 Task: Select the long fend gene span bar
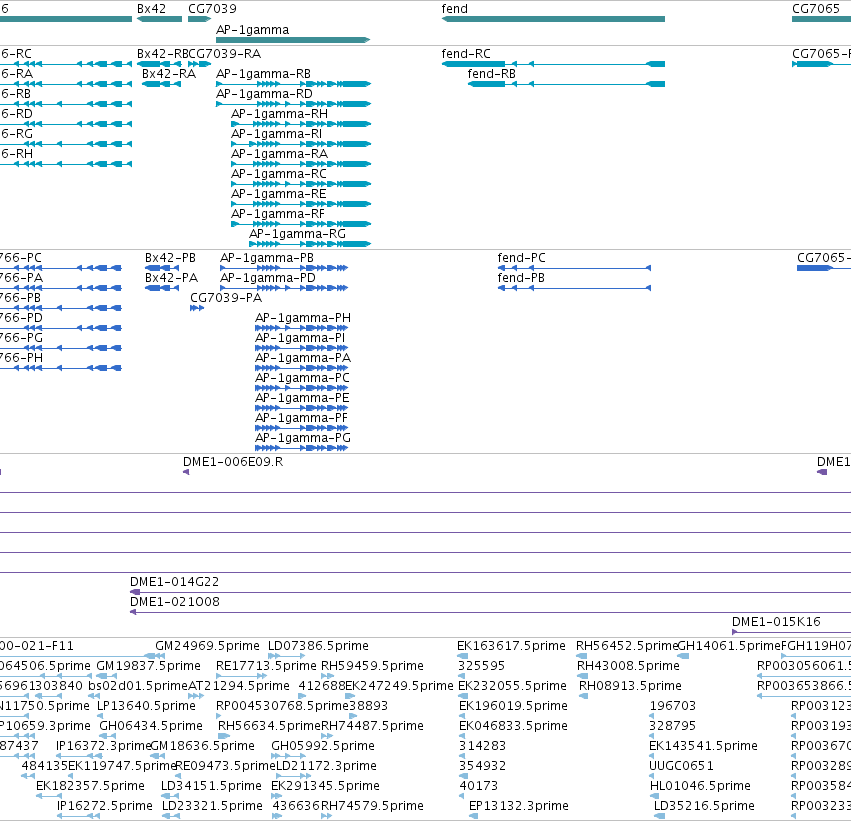tap(553, 19)
